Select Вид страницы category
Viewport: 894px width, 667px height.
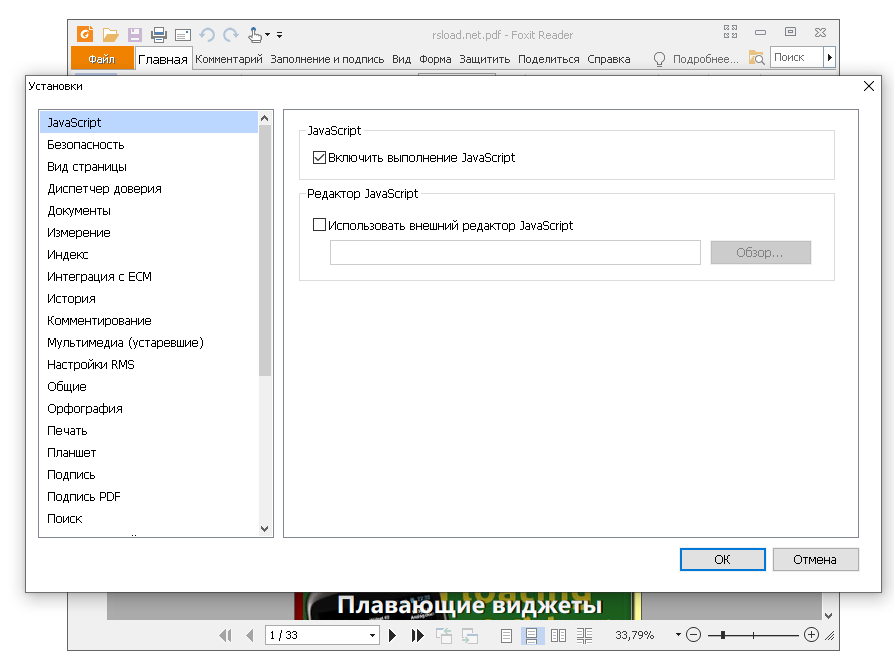pos(149,166)
